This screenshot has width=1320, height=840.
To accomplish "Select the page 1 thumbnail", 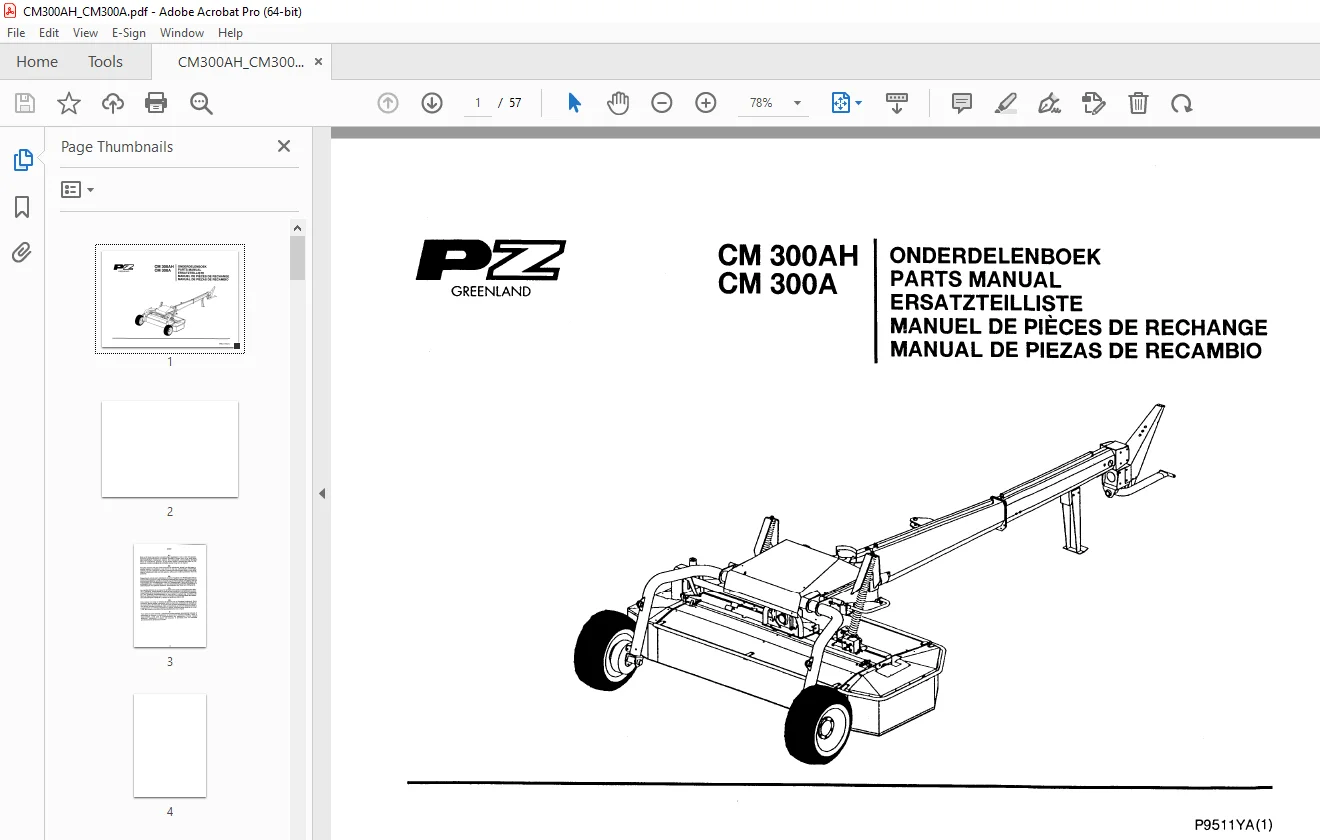I will click(x=170, y=299).
